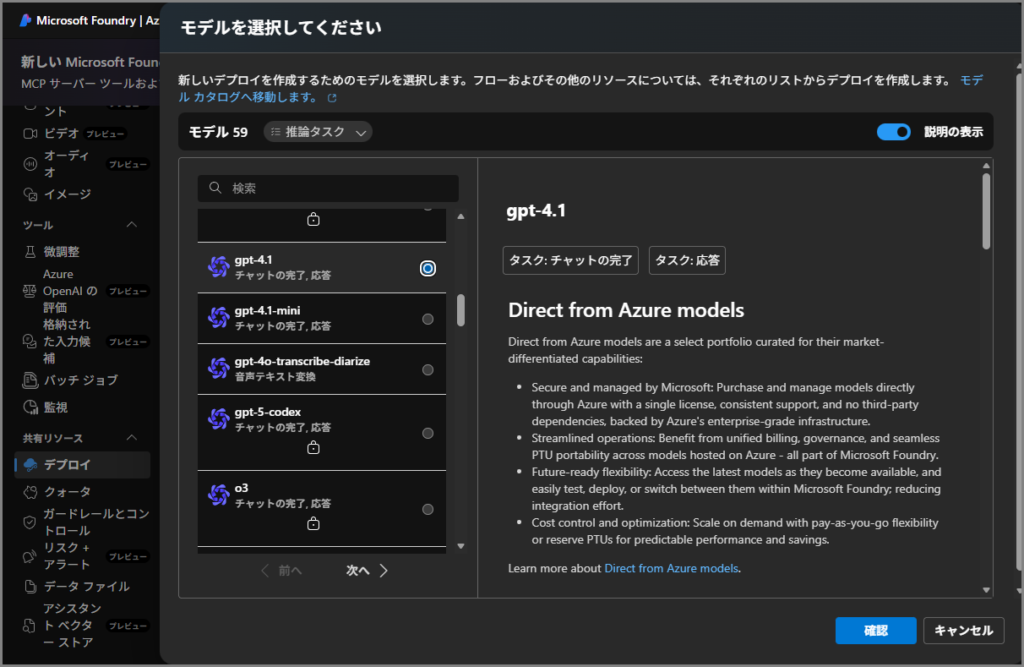This screenshot has width=1024, height=667.
Task: Click the video icon in sidebar
Action: [29, 133]
